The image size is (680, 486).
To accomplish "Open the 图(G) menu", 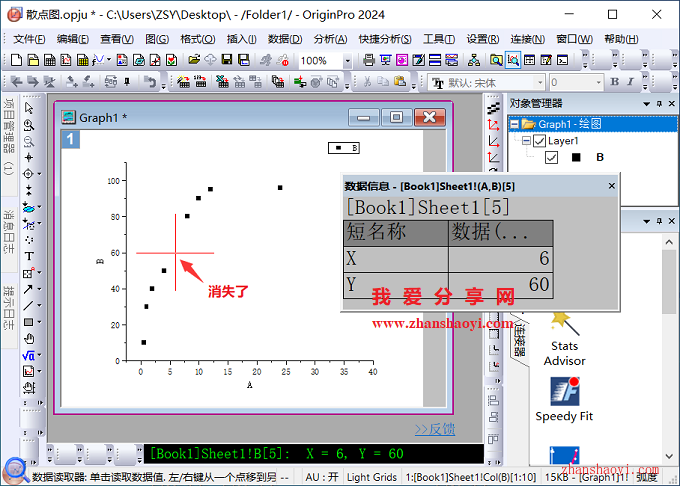I will point(157,39).
